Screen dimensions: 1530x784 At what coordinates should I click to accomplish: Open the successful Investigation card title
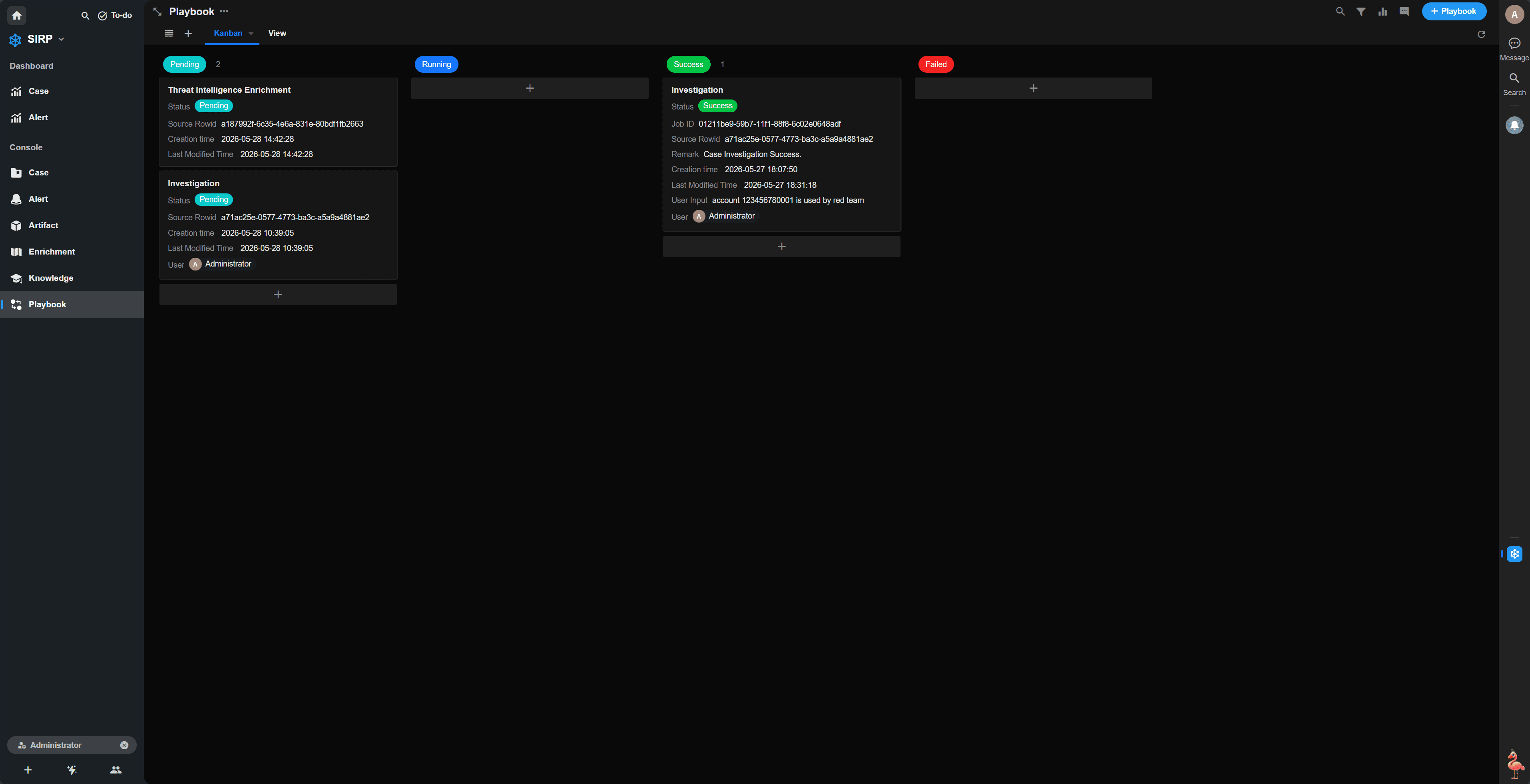click(697, 90)
